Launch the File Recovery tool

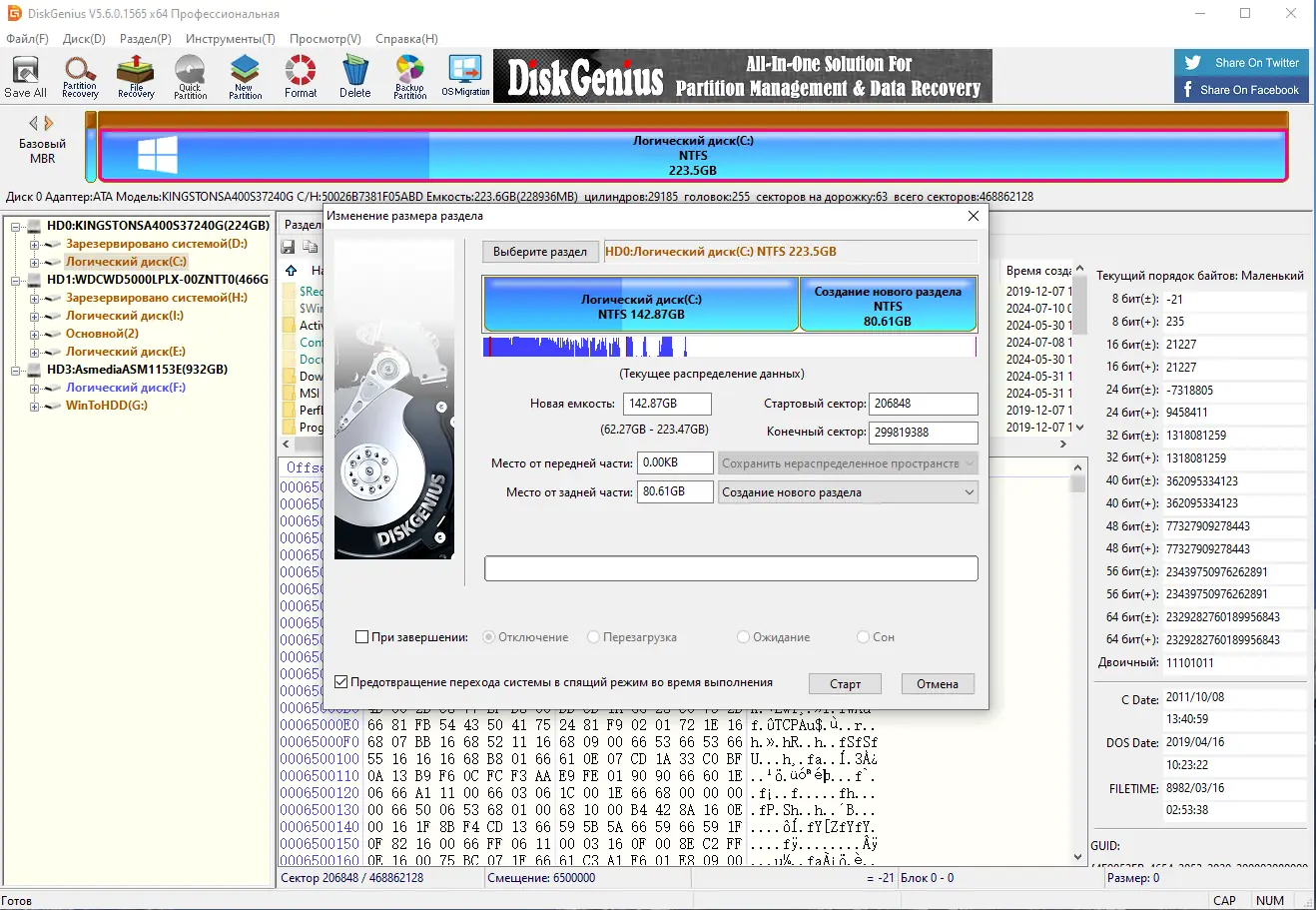tap(136, 77)
